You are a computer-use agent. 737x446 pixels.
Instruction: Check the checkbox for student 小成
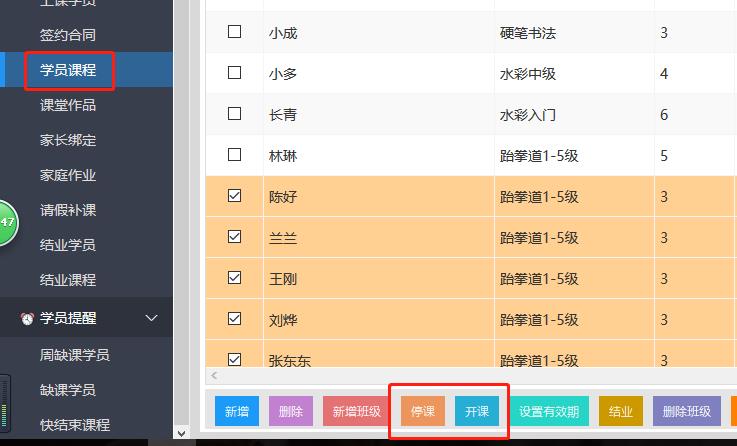(x=235, y=32)
